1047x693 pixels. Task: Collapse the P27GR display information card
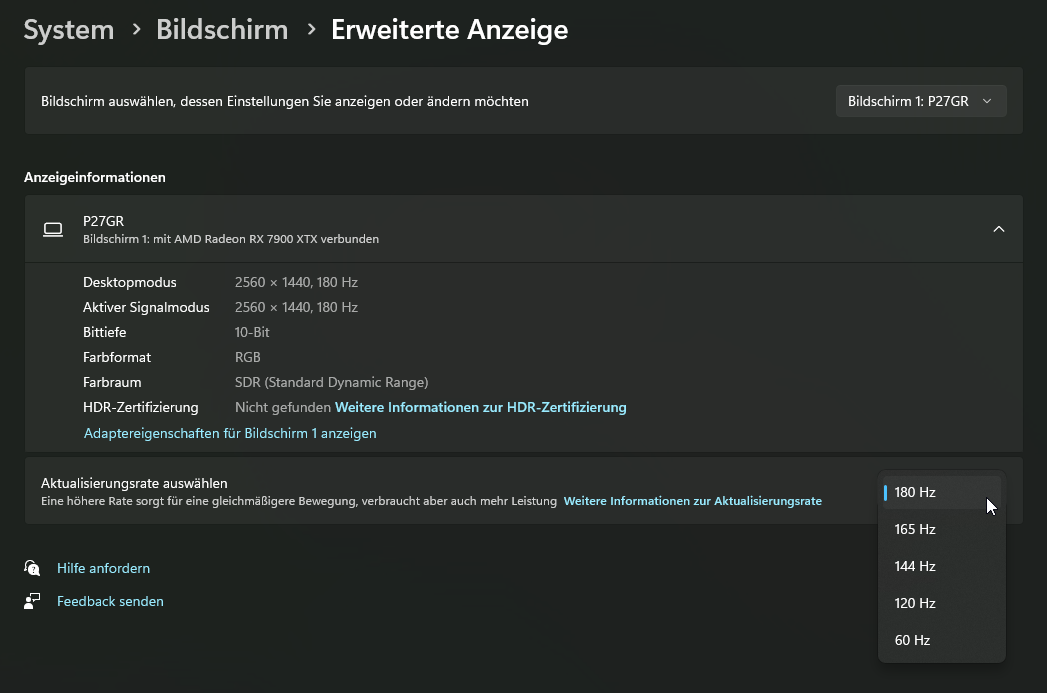pyautogui.click(x=998, y=229)
